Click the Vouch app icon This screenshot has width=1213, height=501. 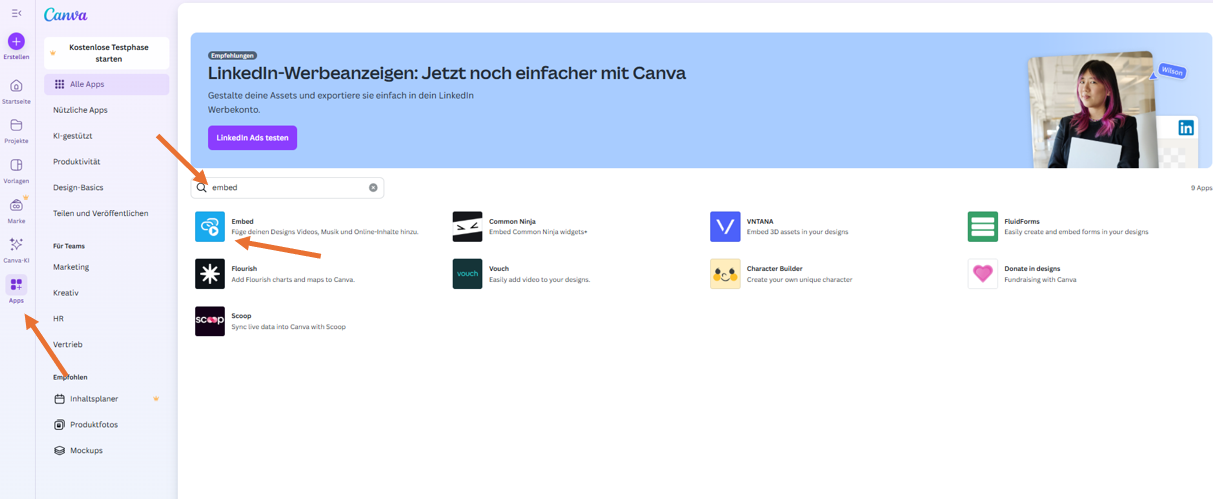(x=467, y=274)
